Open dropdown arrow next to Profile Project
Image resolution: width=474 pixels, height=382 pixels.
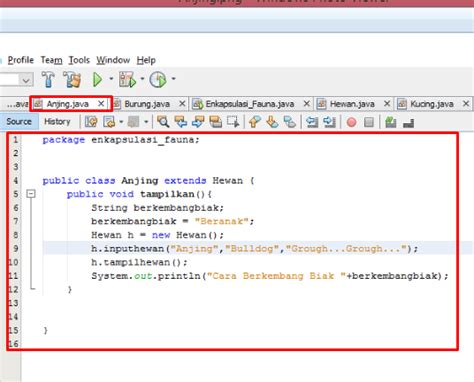pos(173,79)
